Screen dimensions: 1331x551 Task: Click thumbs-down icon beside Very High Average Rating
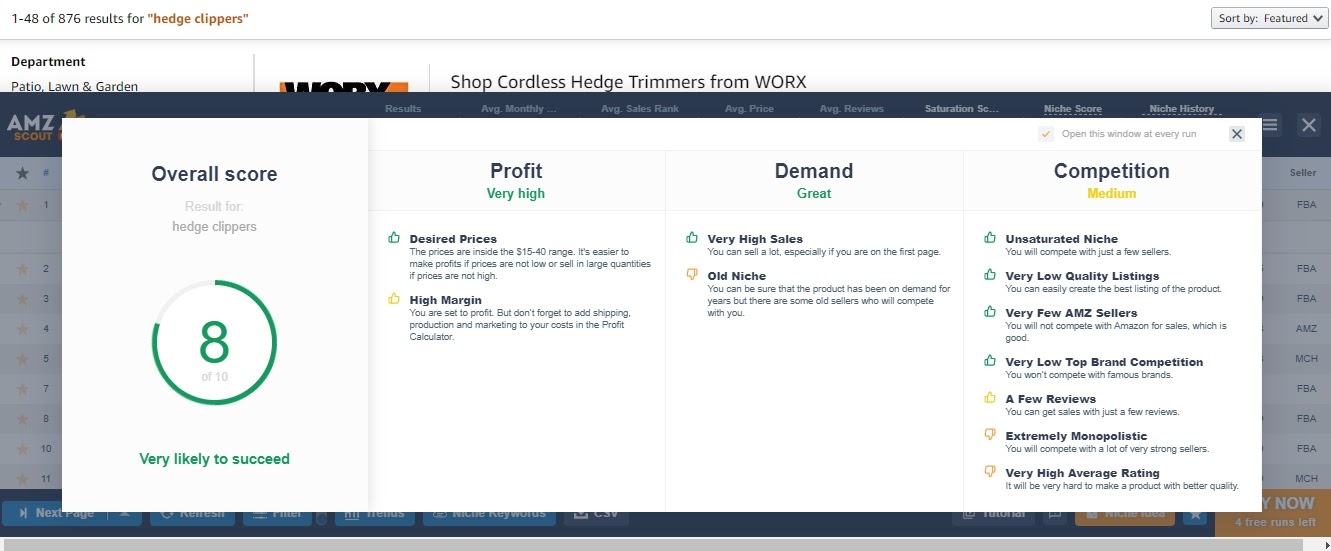pyautogui.click(x=990, y=472)
